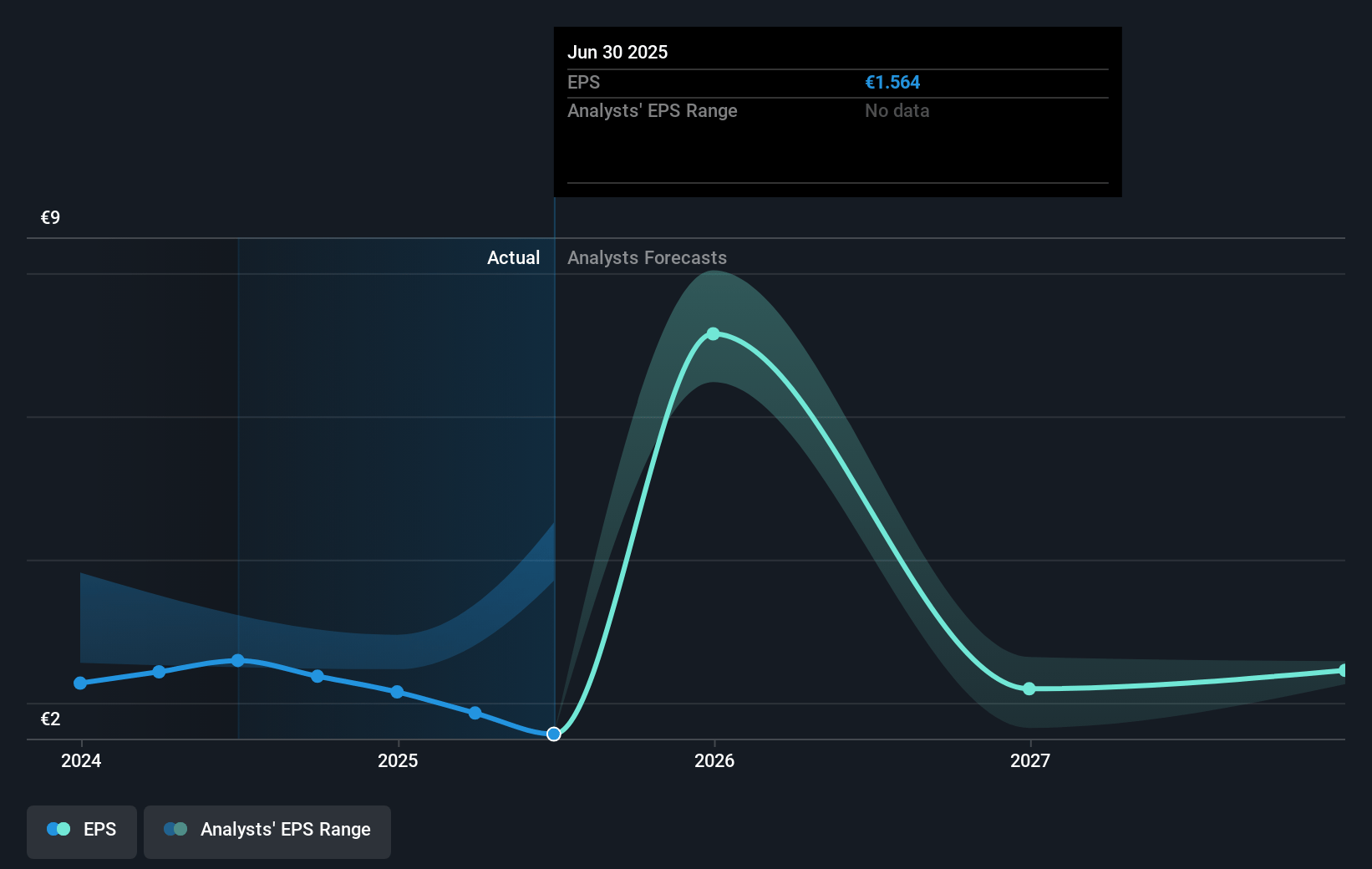The image size is (1372, 869).
Task: Click the 'Analysts Forecasts' section label
Action: coord(647,258)
